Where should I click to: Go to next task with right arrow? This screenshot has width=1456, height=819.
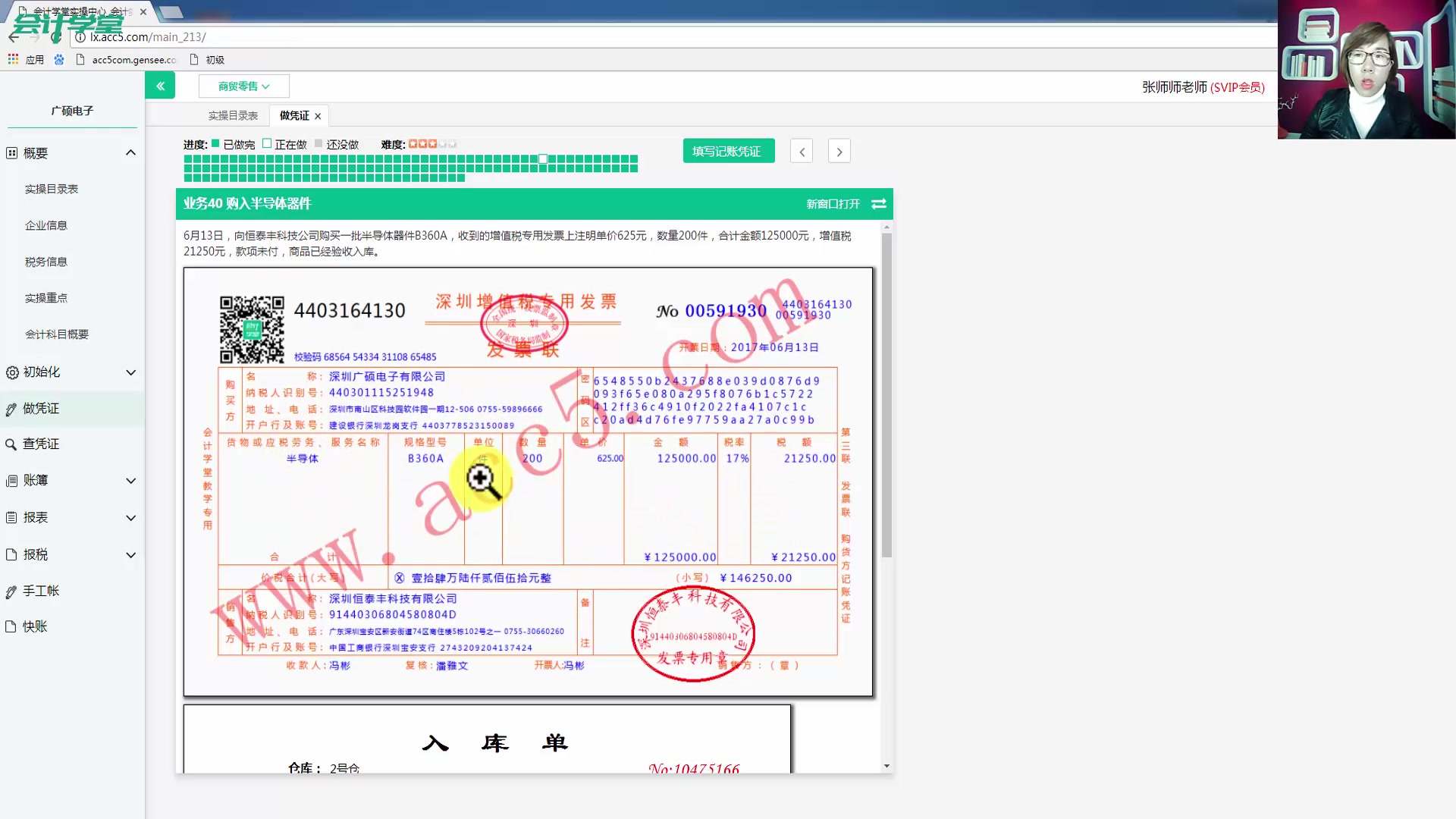pos(839,152)
